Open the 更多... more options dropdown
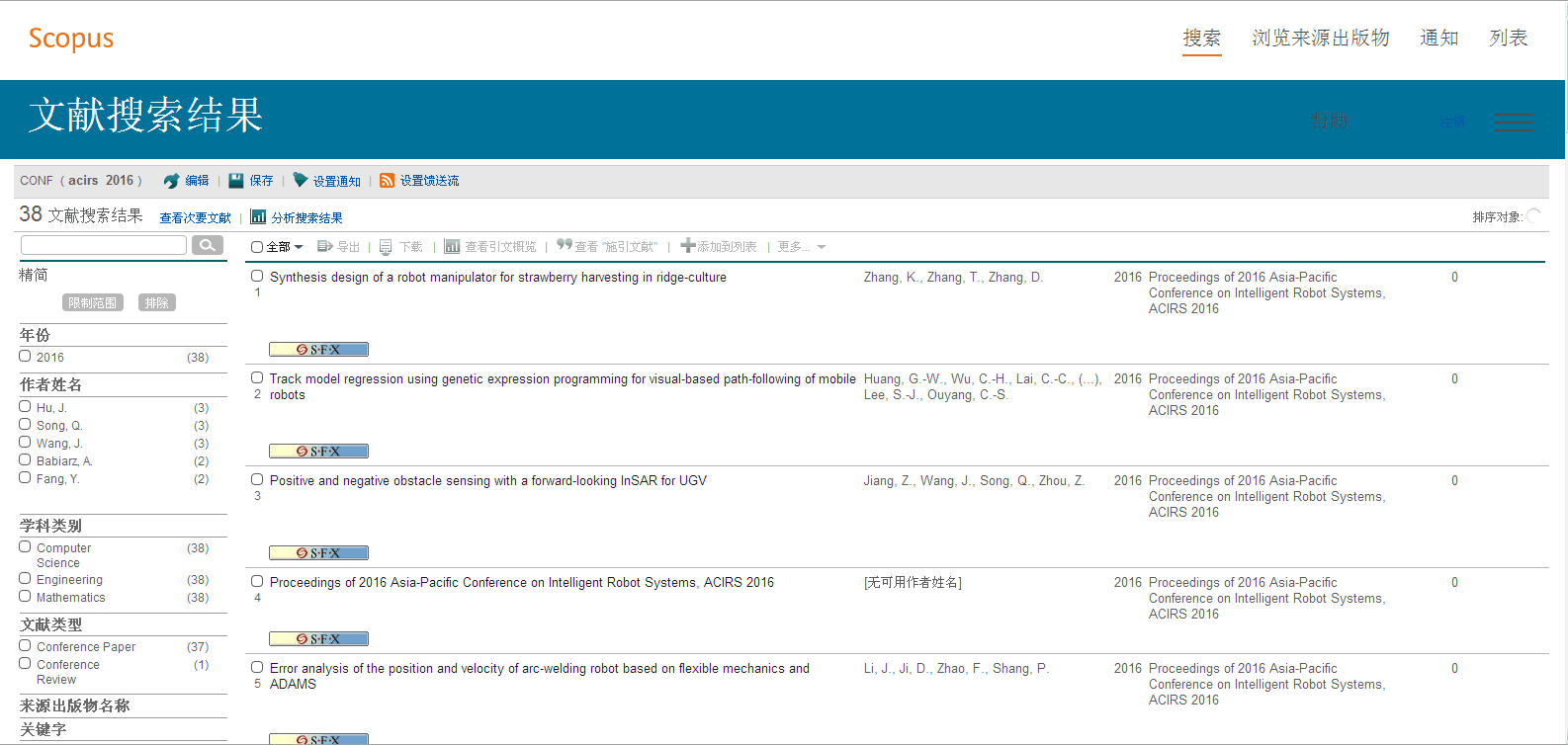Viewport: 1568px width, 745px height. (x=801, y=247)
